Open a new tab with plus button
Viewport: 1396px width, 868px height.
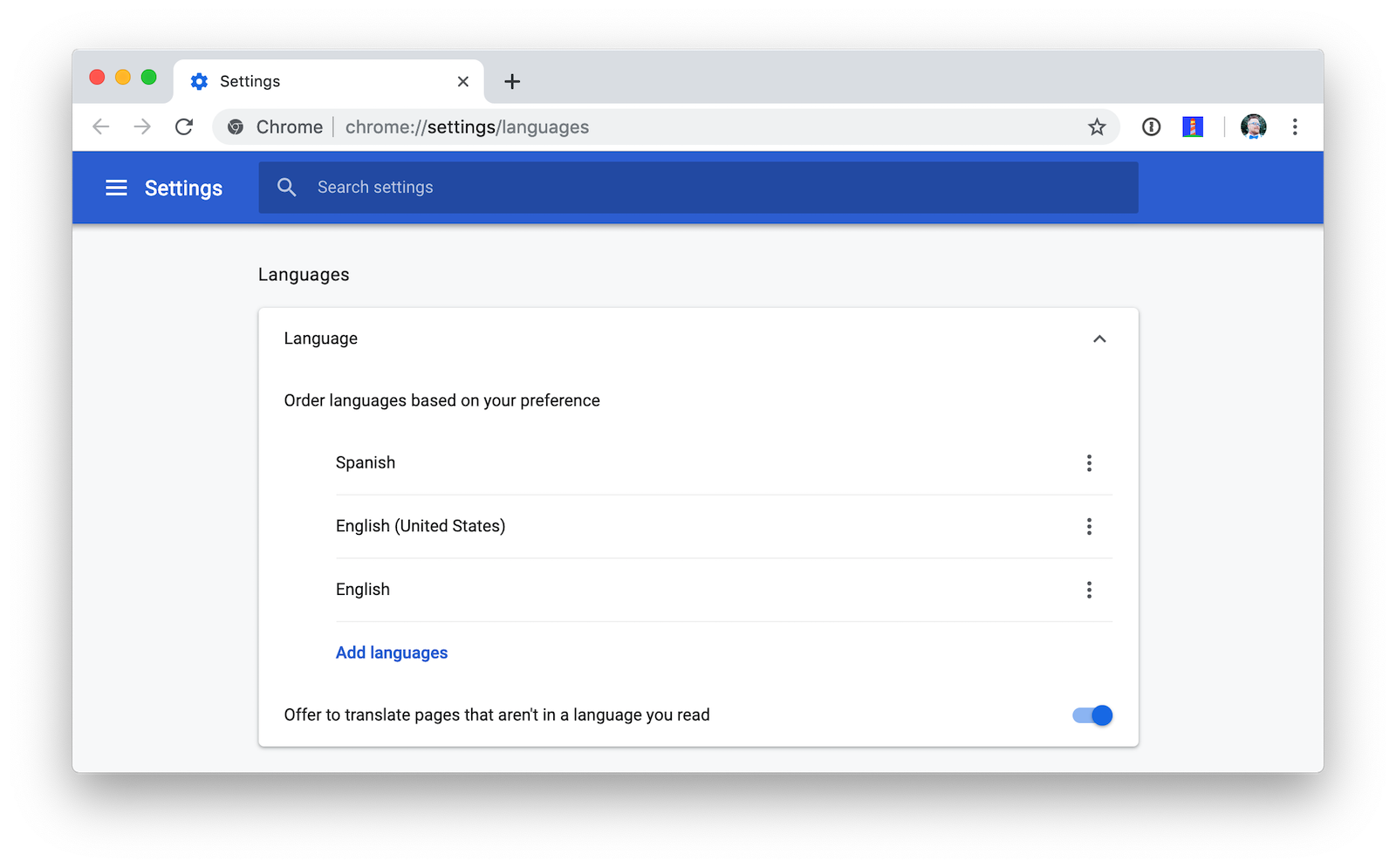pos(512,81)
